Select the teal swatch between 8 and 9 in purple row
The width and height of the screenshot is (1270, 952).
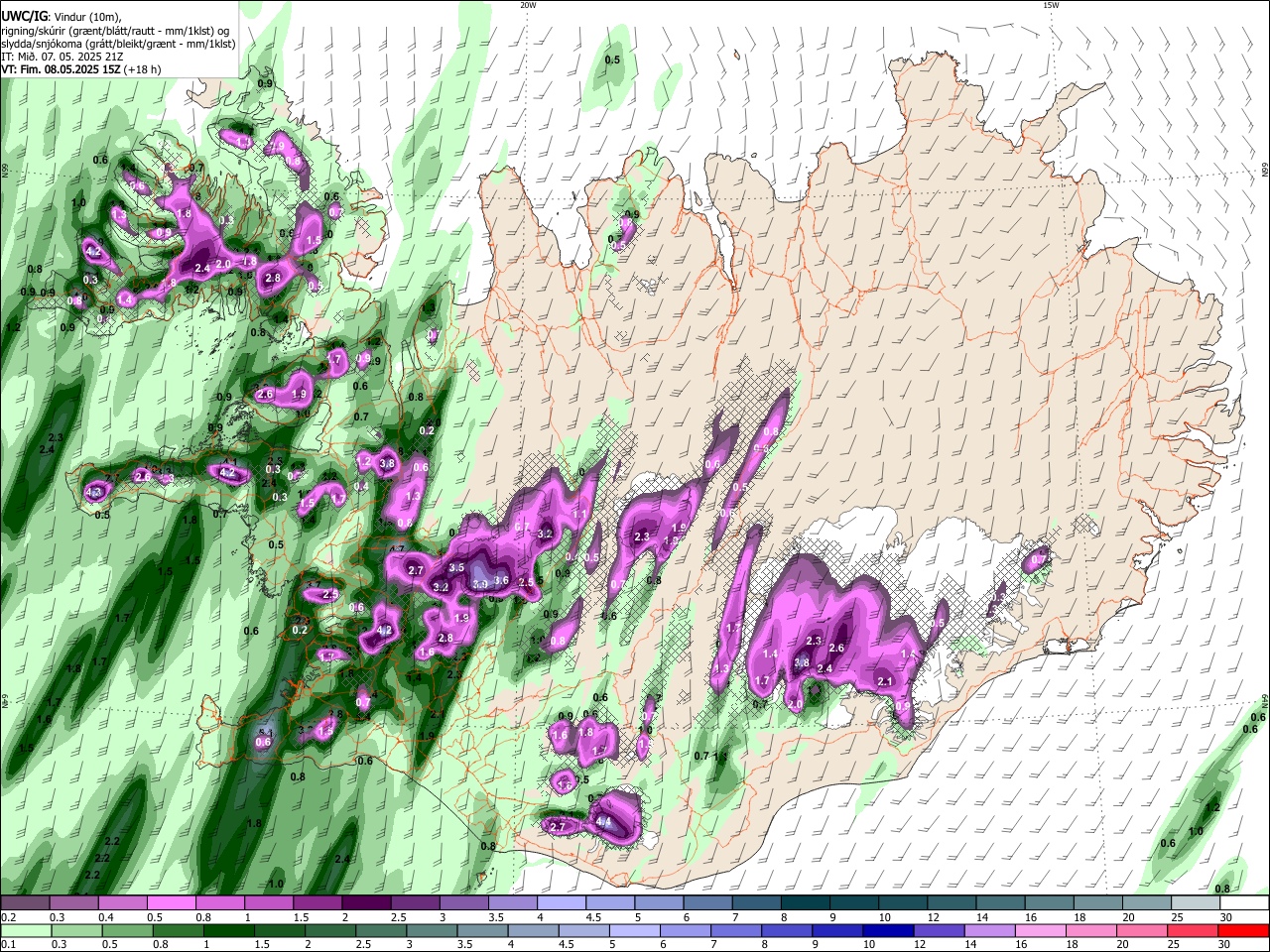pyautogui.click(x=805, y=902)
